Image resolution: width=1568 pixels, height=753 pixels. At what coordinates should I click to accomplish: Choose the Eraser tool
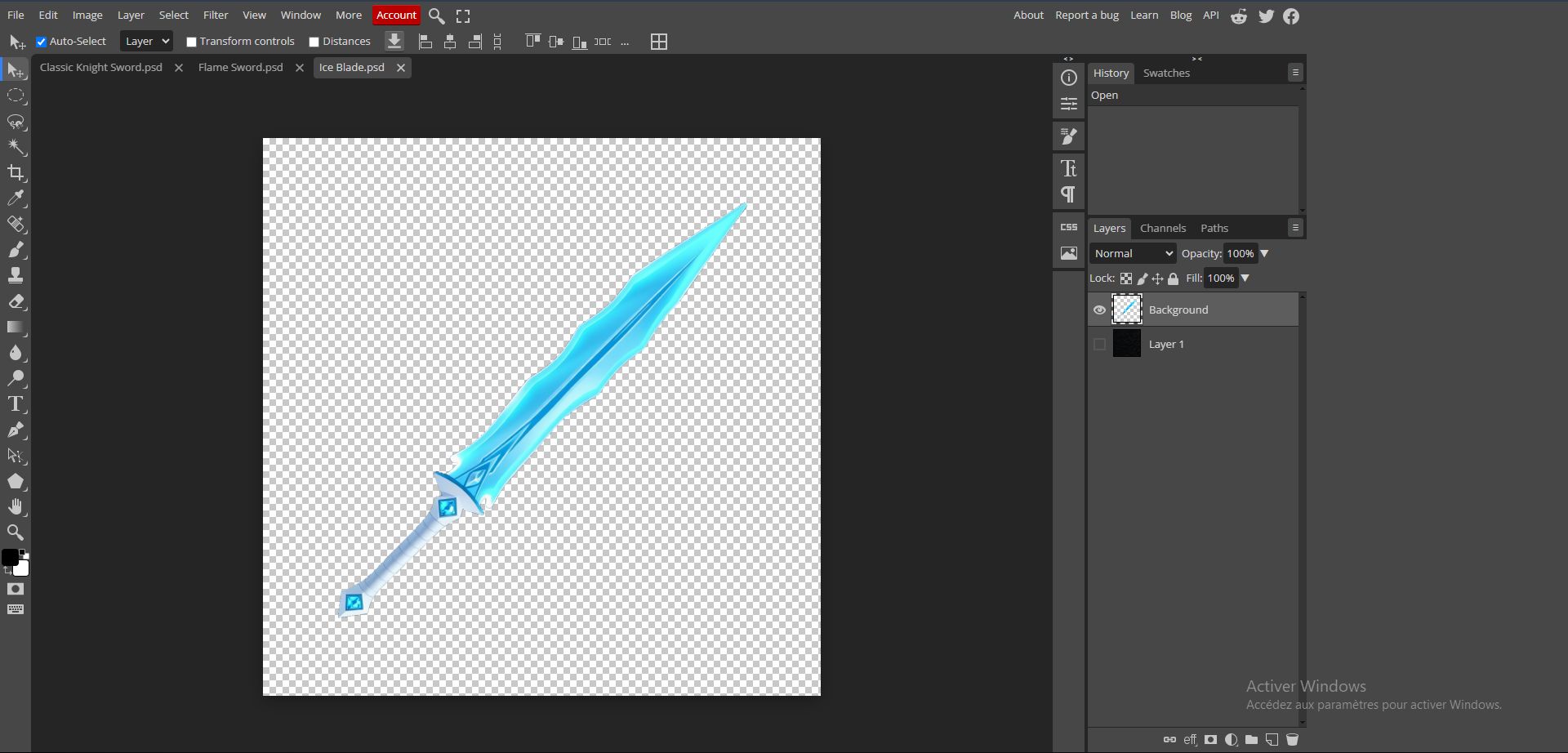coord(16,301)
